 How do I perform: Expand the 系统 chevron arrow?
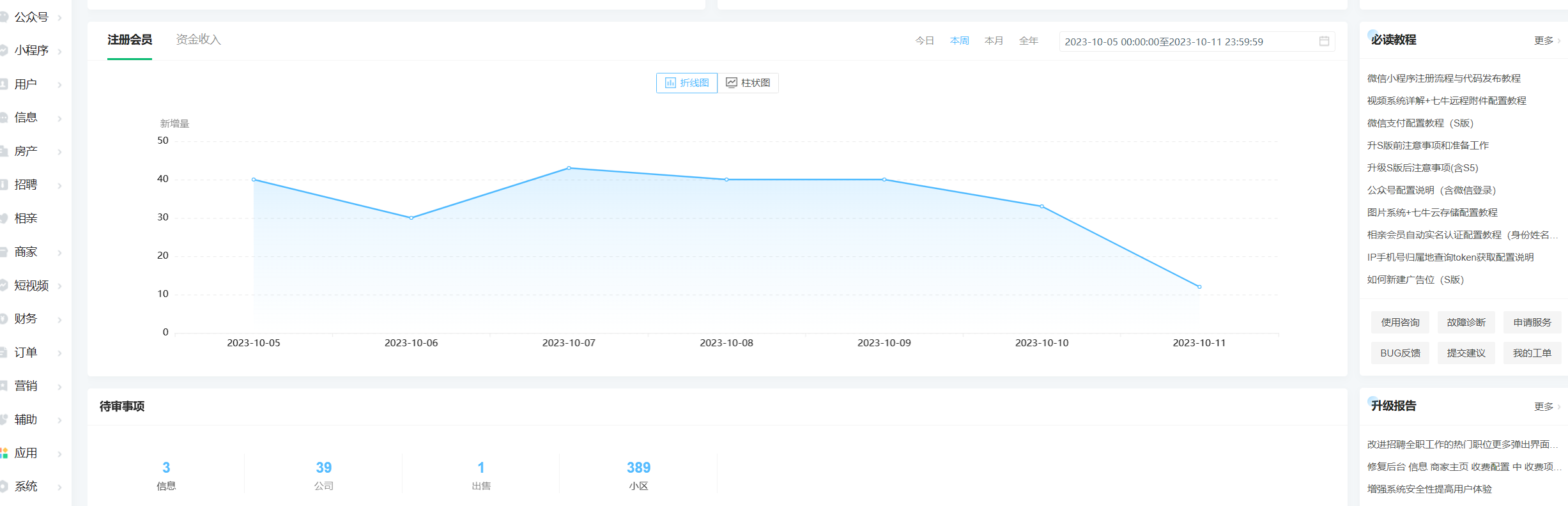click(x=59, y=487)
